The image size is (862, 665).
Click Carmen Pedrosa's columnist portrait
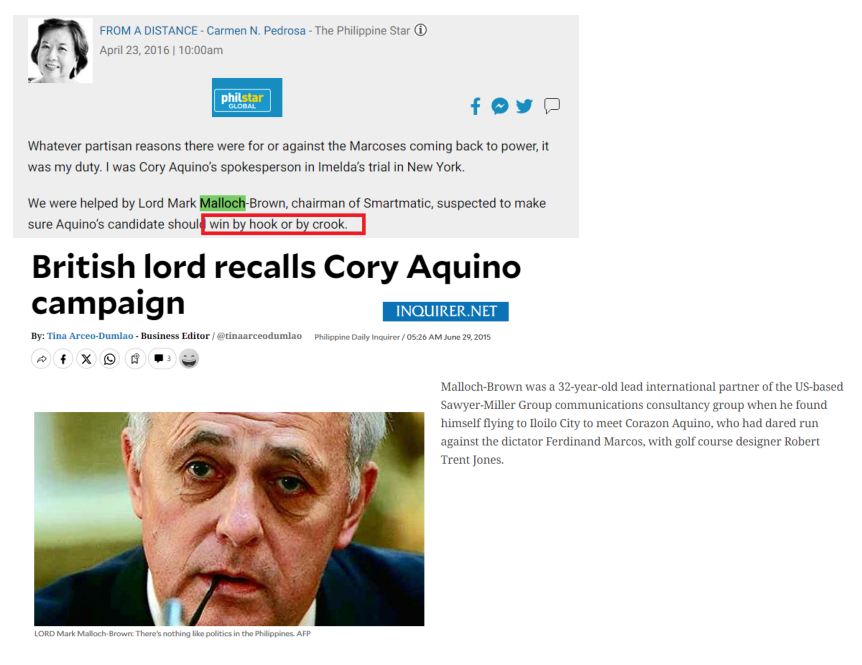(x=60, y=50)
